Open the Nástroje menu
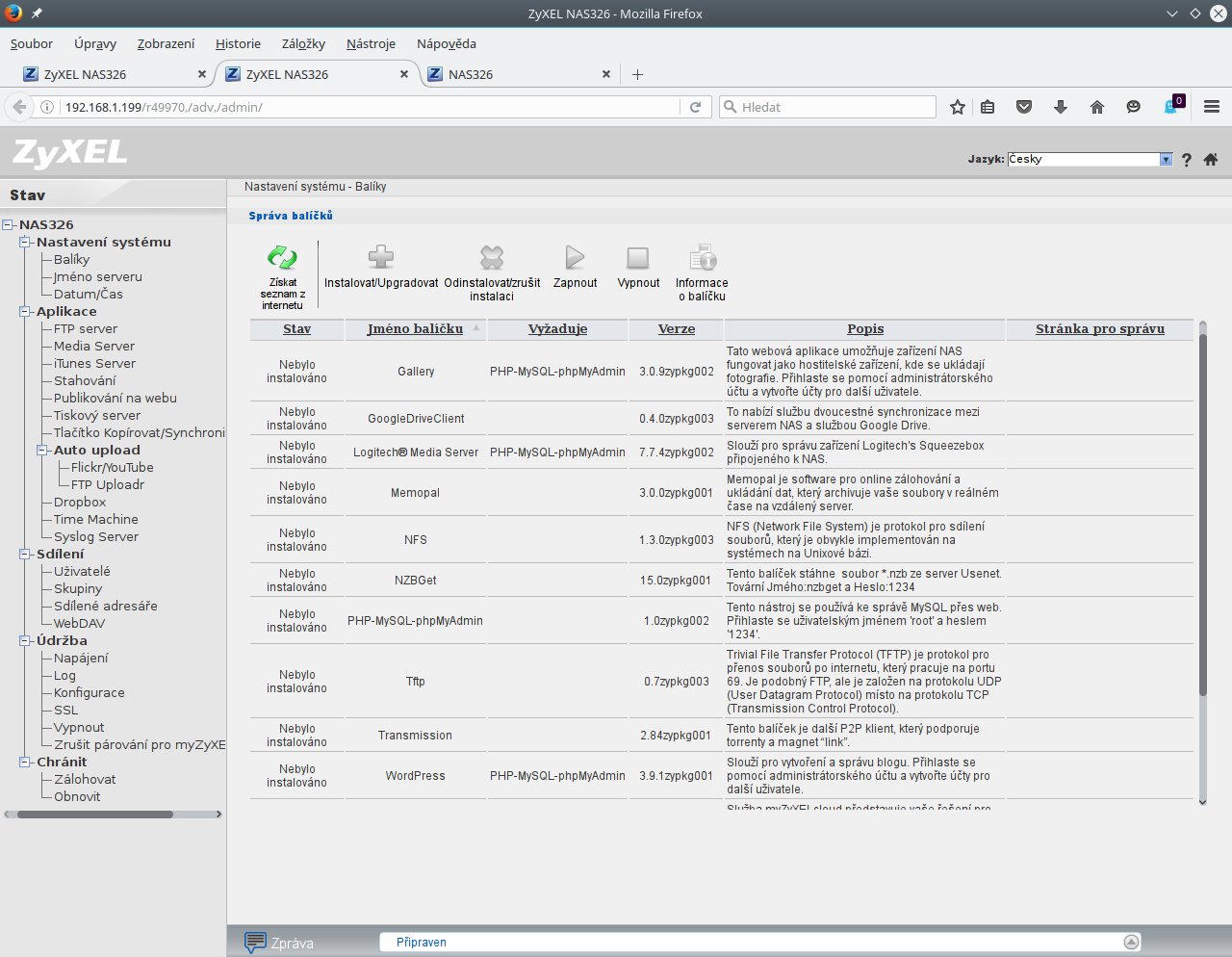The height and width of the screenshot is (957, 1232). pyautogui.click(x=371, y=43)
